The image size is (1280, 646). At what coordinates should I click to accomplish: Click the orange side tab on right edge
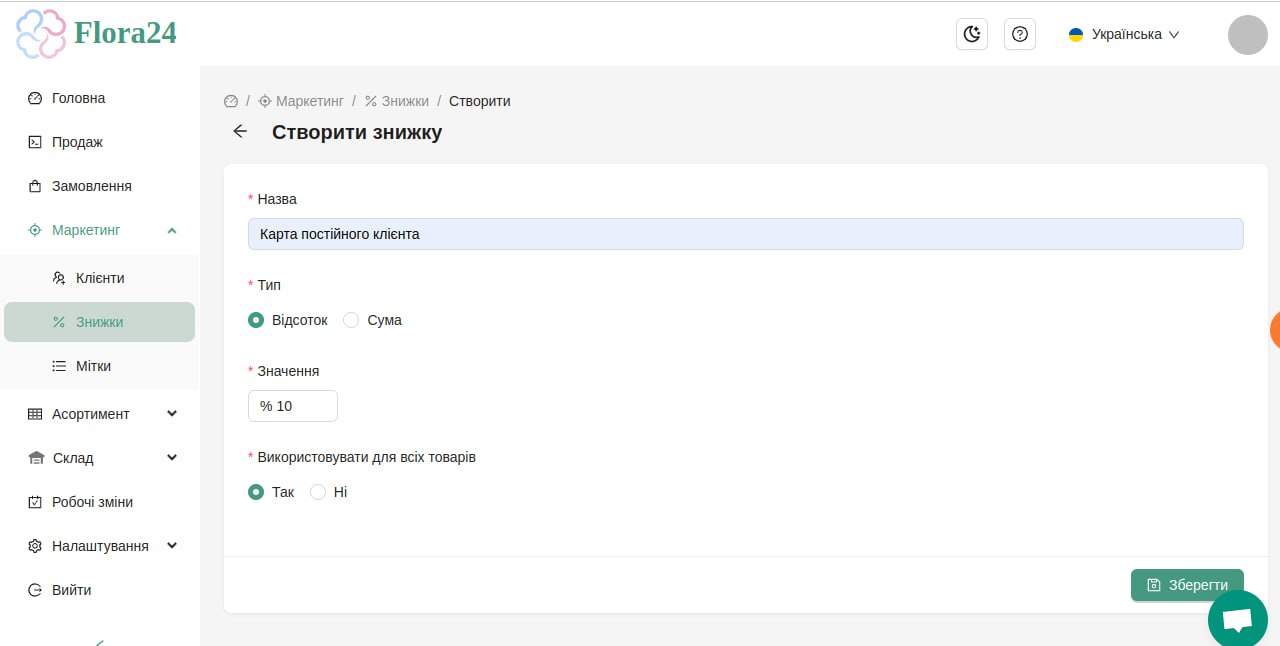click(1275, 330)
